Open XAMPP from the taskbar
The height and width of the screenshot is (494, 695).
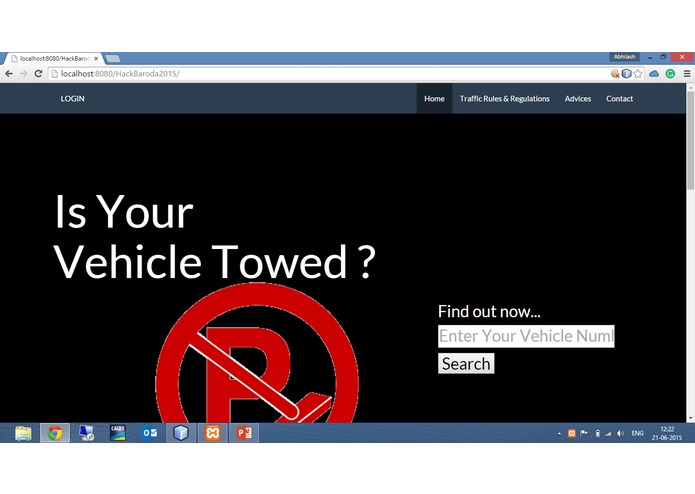click(212, 433)
